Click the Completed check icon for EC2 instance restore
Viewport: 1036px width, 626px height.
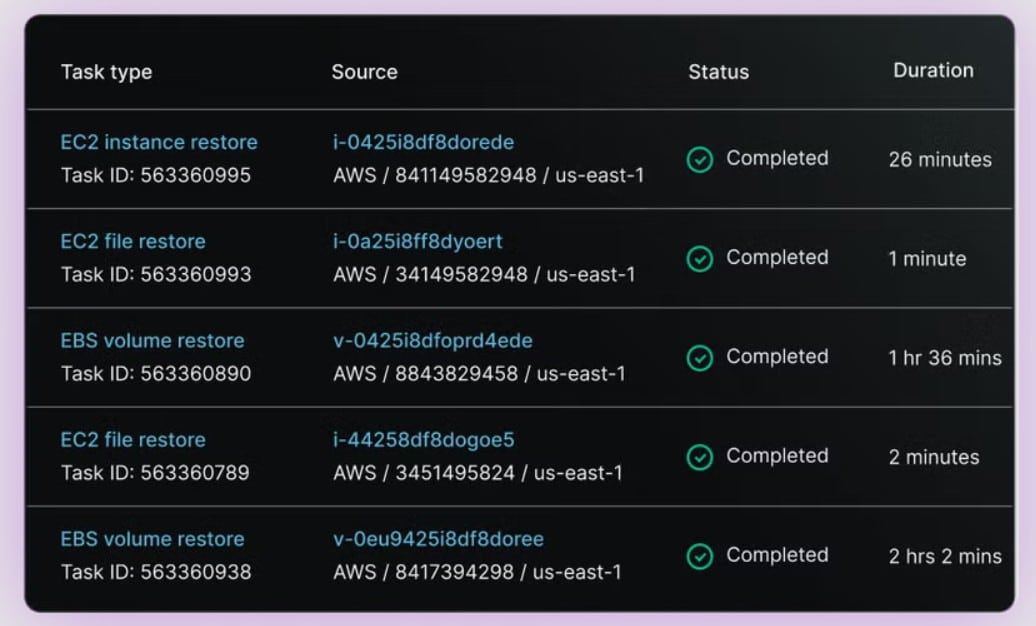coord(701,159)
